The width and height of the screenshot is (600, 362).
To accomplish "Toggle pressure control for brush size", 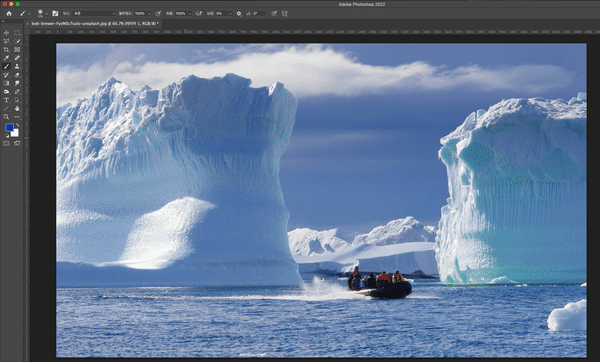I will [x=274, y=13].
